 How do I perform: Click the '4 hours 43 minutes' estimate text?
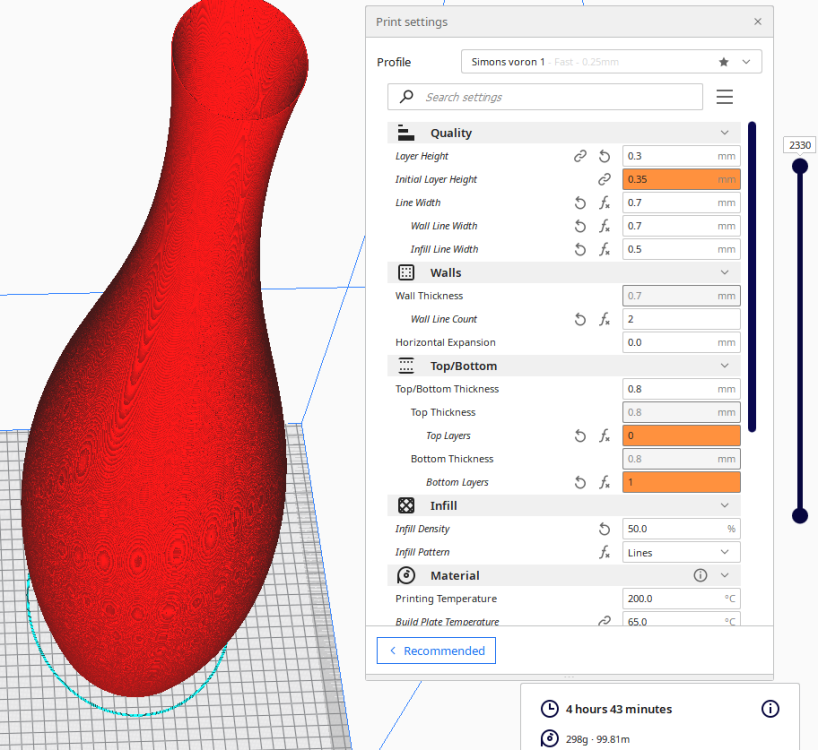(619, 709)
